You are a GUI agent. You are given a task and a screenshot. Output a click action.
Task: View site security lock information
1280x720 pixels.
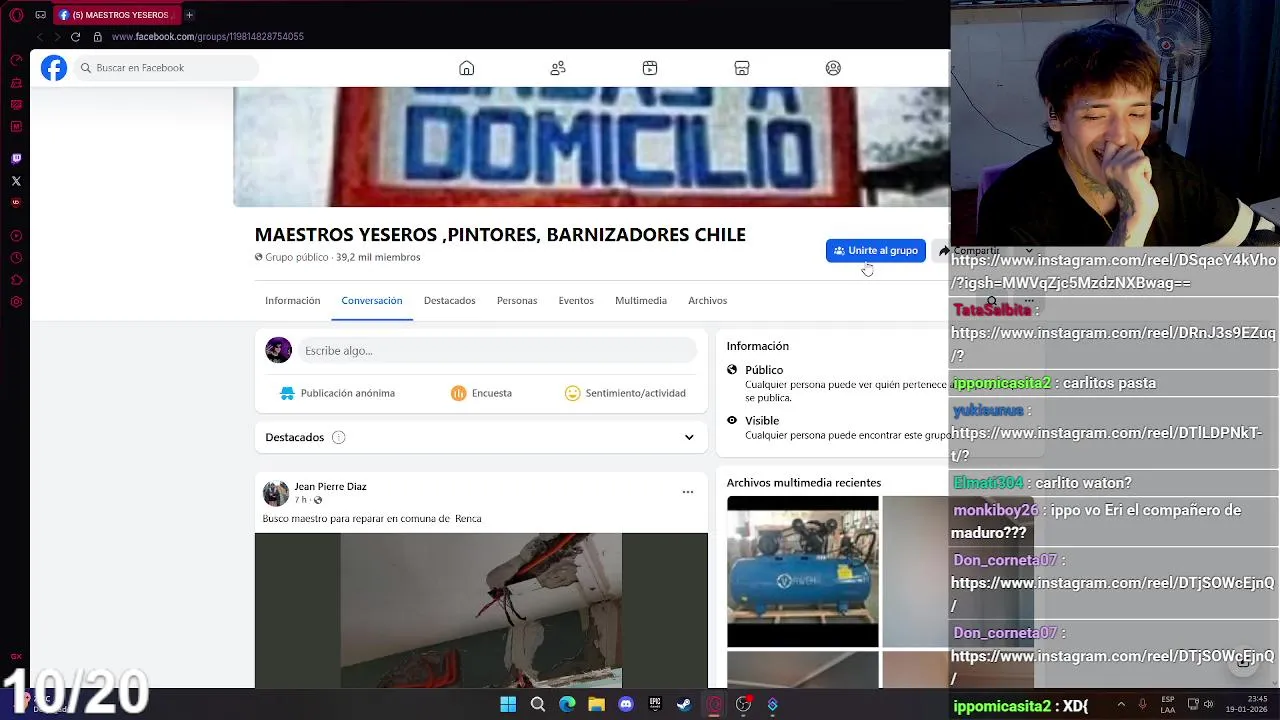coord(97,37)
